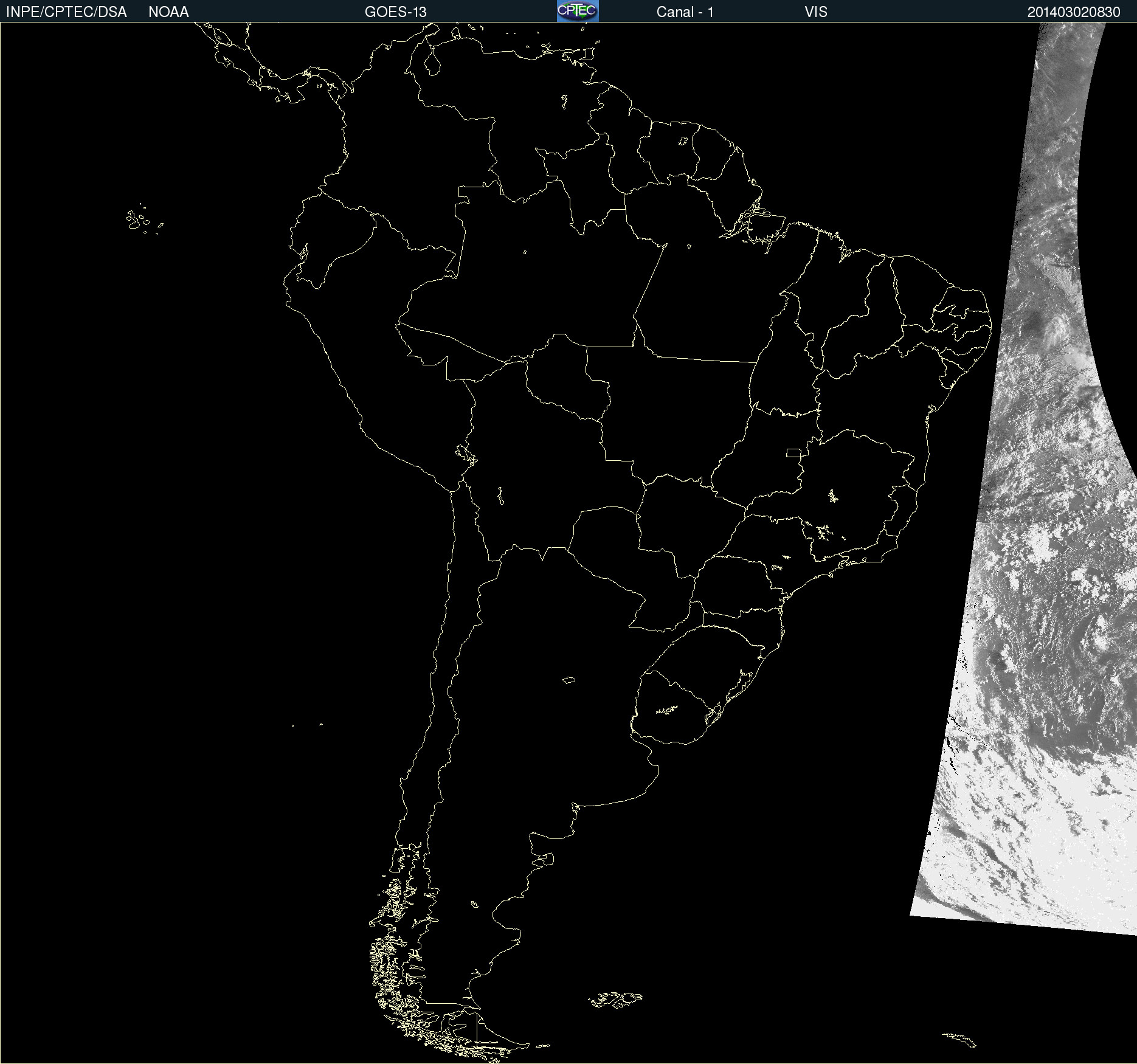The width and height of the screenshot is (1137, 1064).
Task: Click the South Georgia island outline
Action: coord(959,1039)
